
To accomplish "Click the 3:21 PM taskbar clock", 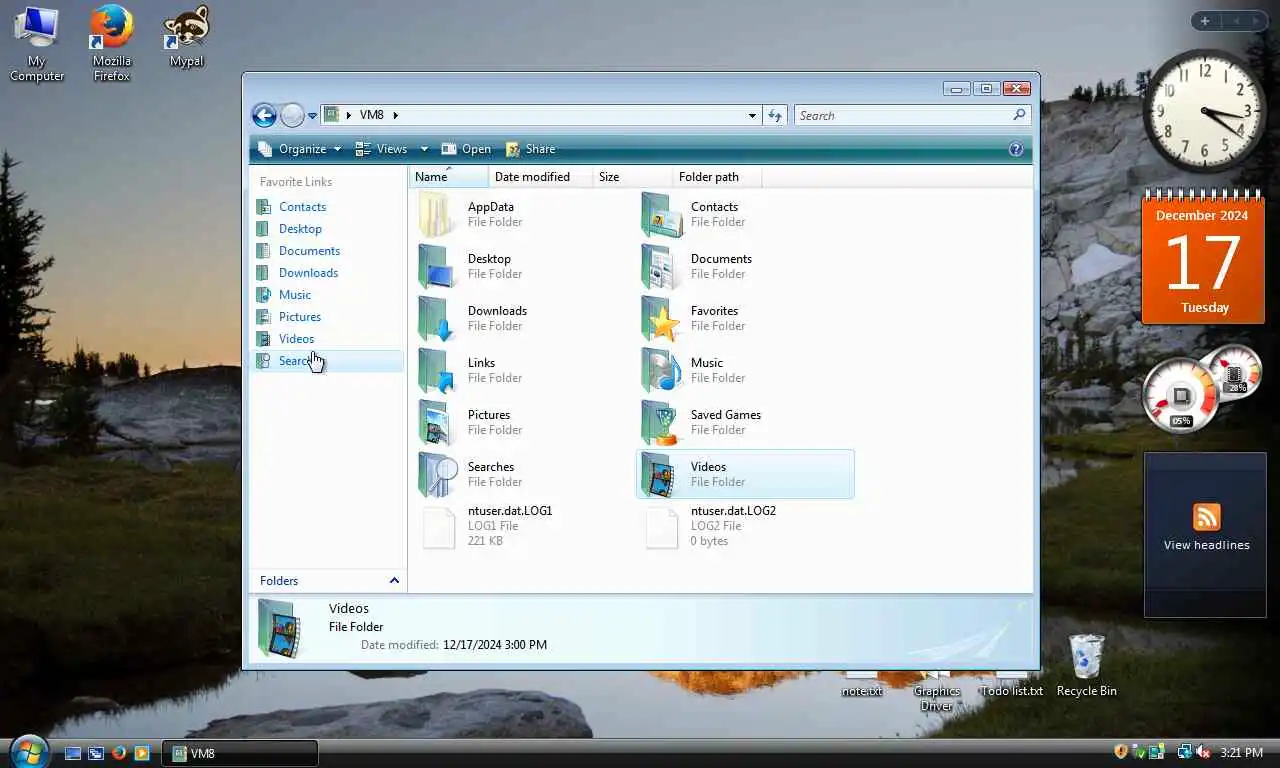I will click(x=1241, y=753).
